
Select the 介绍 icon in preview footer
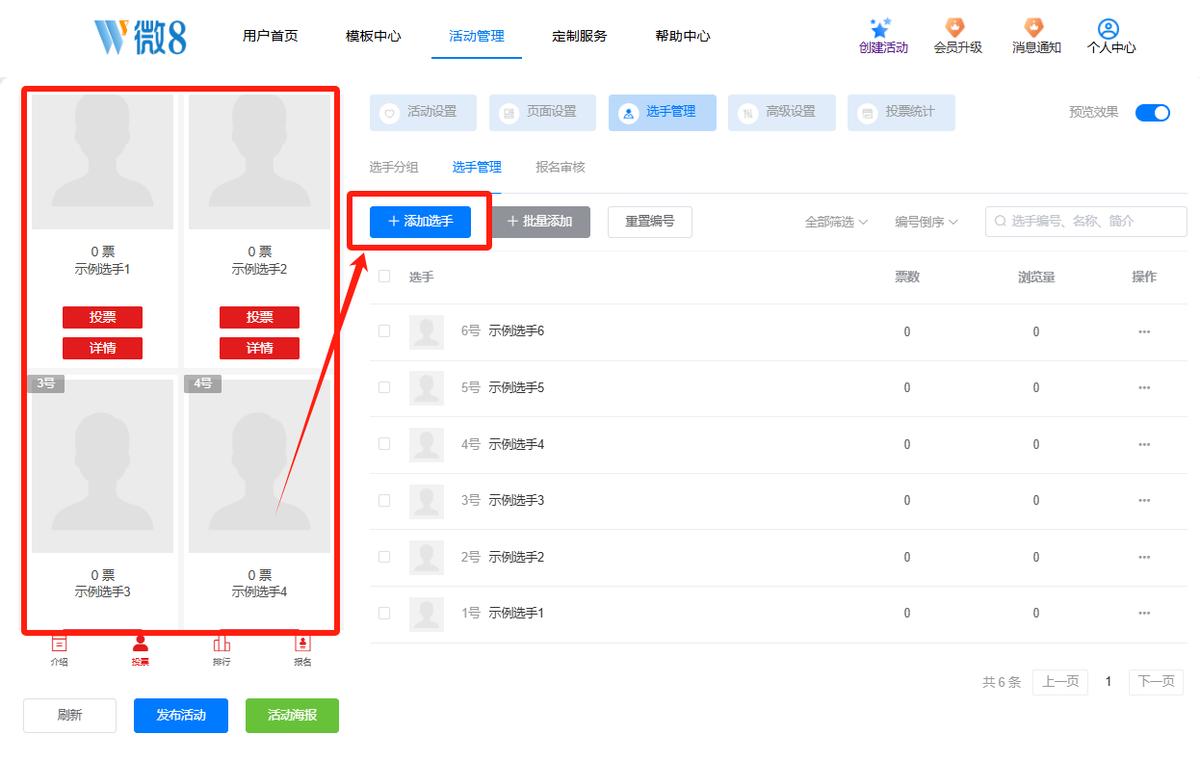click(60, 644)
